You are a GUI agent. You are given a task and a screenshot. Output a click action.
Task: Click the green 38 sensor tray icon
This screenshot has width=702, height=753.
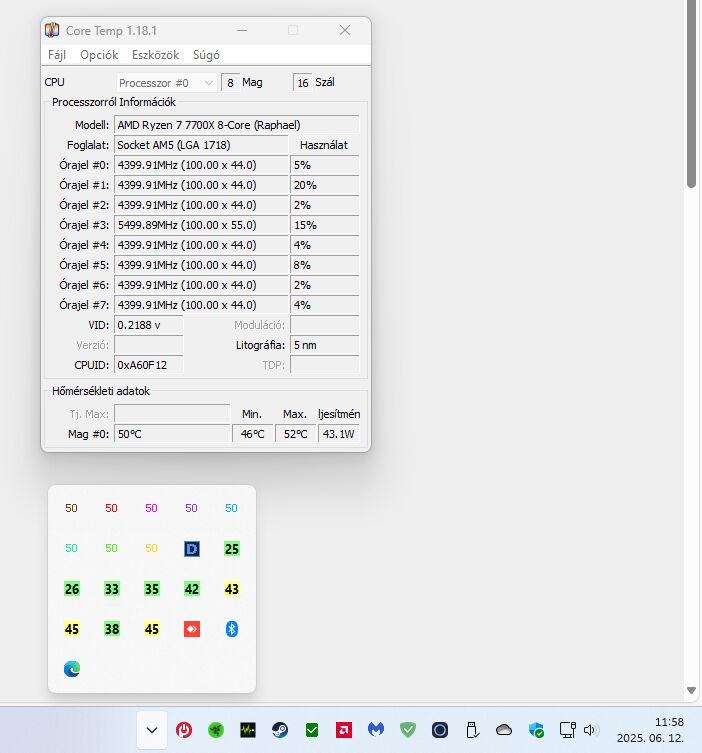pos(111,629)
